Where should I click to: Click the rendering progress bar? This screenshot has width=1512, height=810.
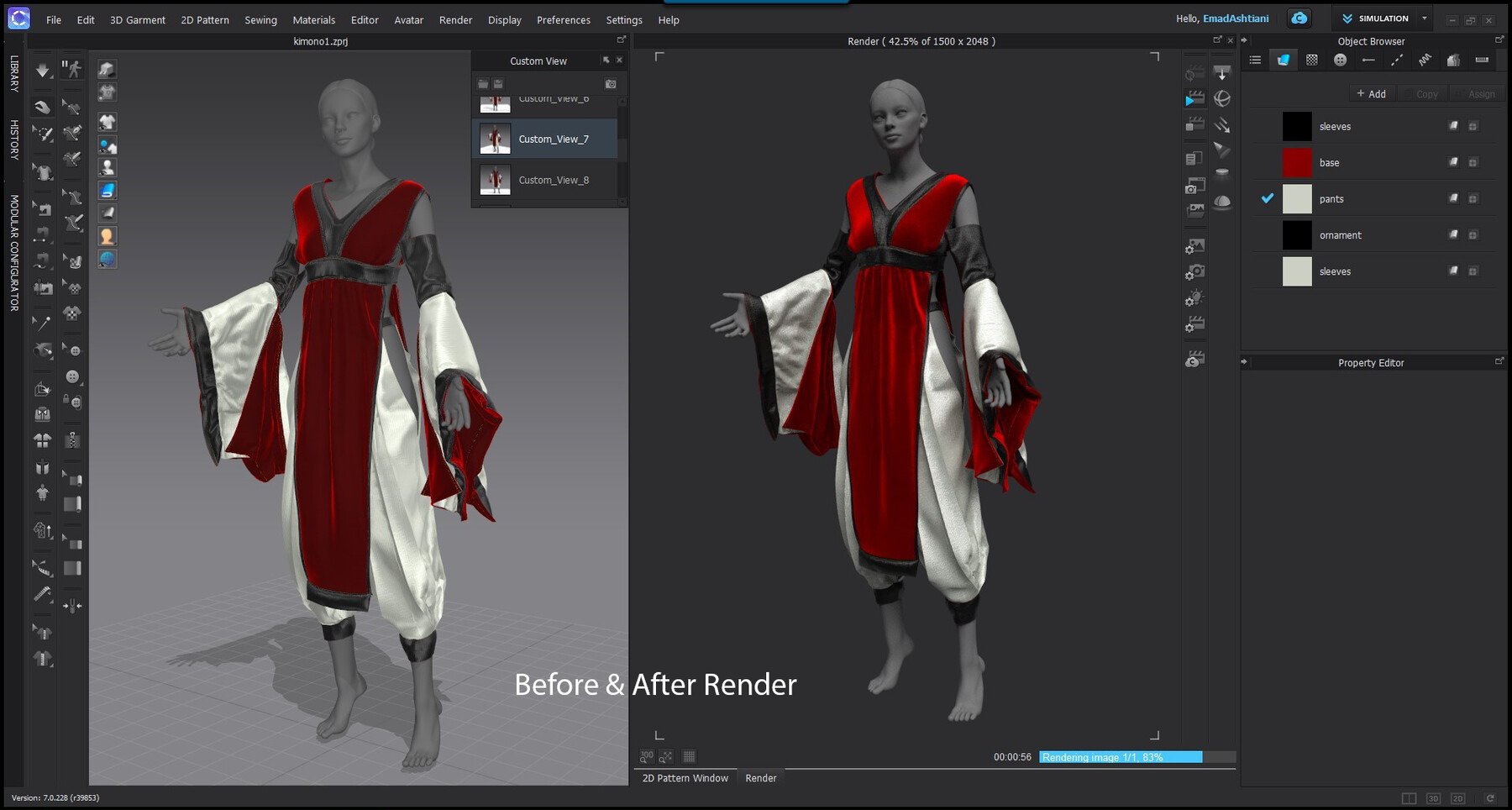1137,757
